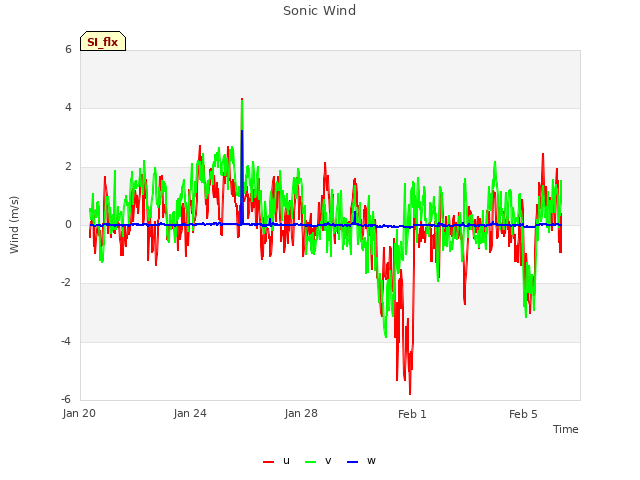Screen dimensions: 640x480
Task: Click the SI_flx label badge
Action: [x=103, y=41]
